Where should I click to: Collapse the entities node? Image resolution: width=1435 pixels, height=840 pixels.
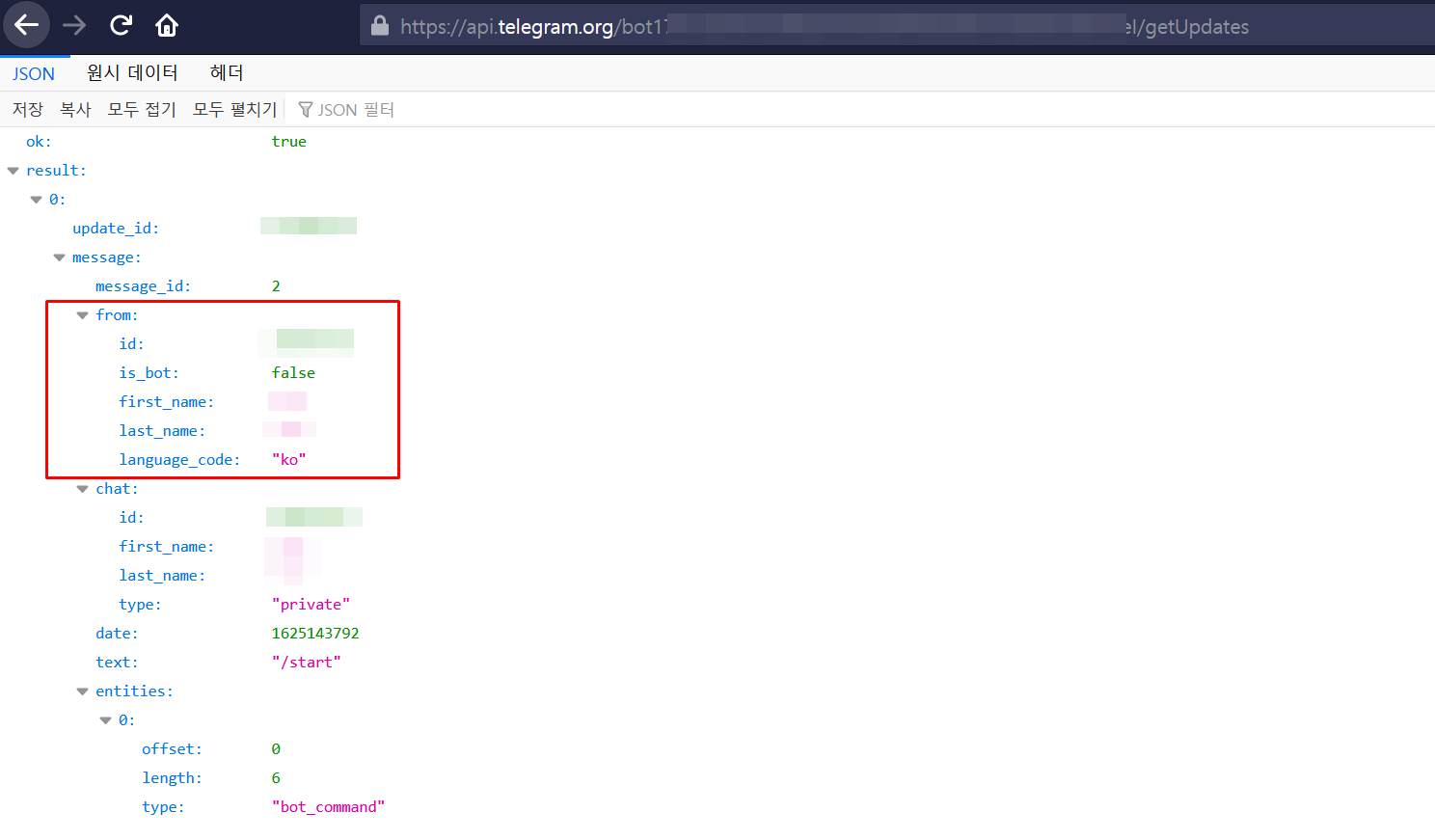pos(83,691)
